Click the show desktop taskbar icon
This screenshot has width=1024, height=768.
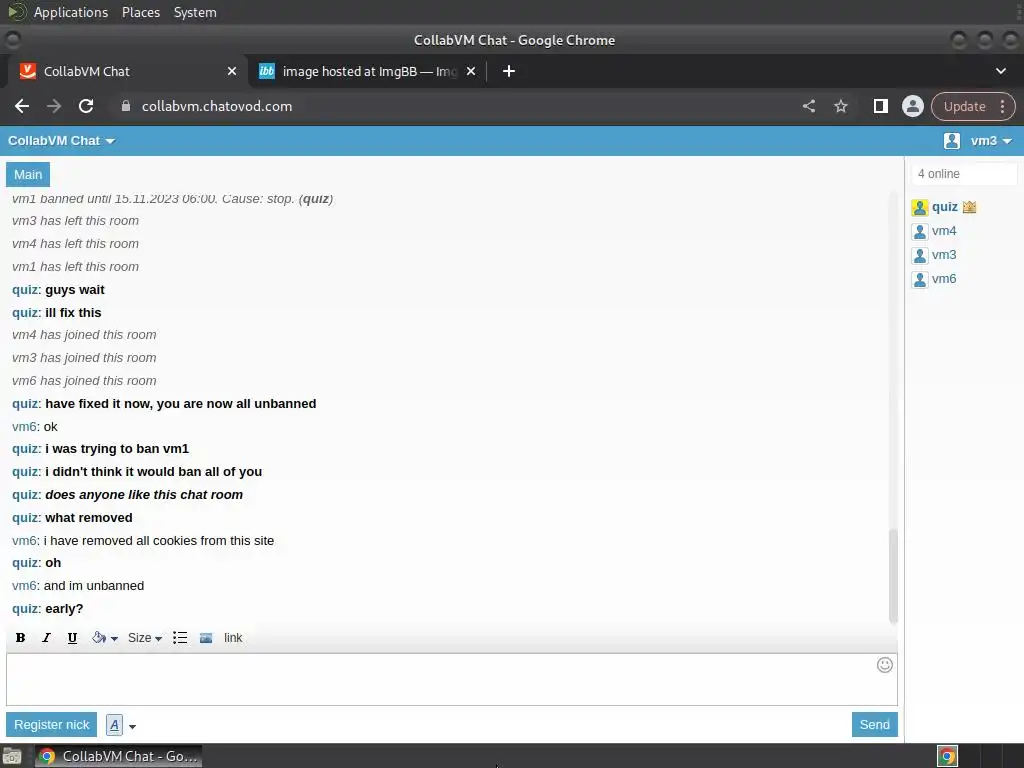point(12,756)
